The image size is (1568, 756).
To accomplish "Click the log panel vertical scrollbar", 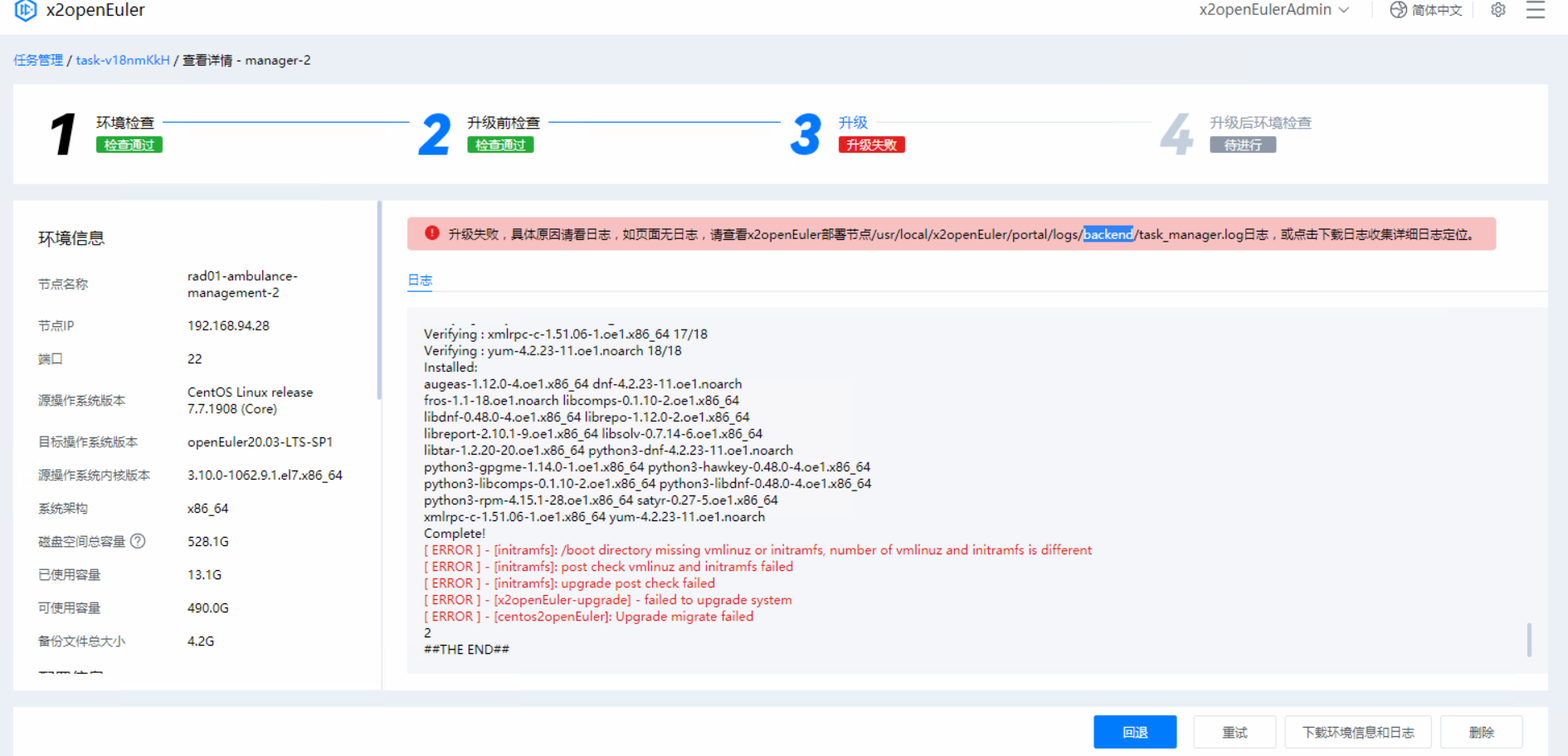I will [x=1529, y=640].
